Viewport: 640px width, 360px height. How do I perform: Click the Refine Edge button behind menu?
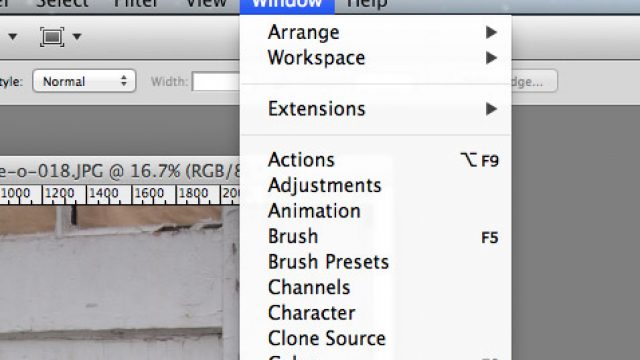click(x=534, y=81)
